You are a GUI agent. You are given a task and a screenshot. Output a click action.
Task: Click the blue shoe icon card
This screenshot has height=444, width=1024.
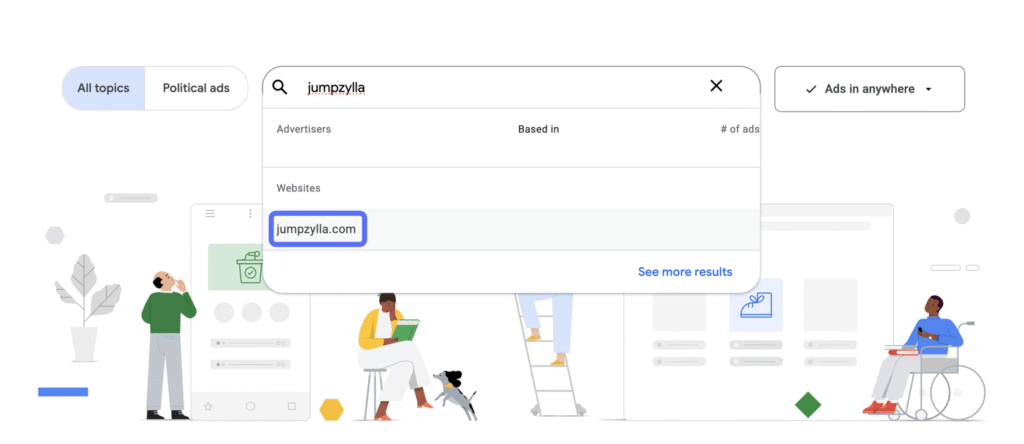[755, 304]
